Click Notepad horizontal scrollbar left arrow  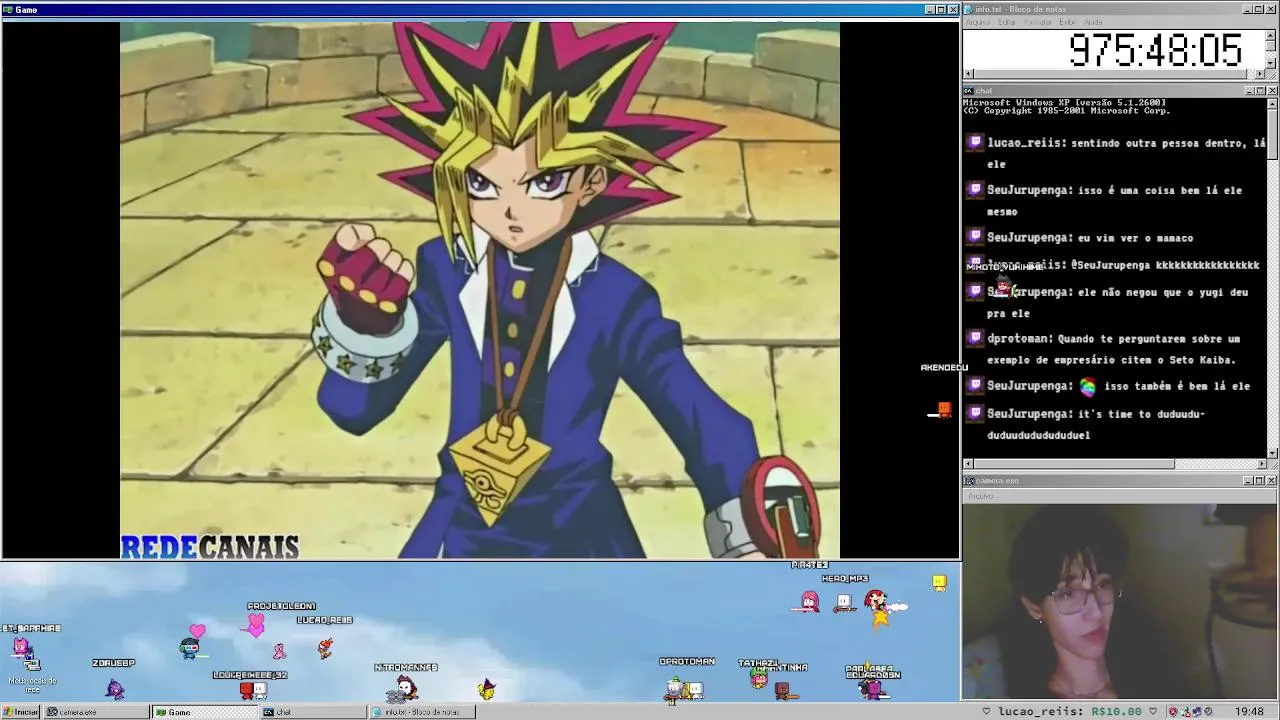pyautogui.click(x=968, y=74)
